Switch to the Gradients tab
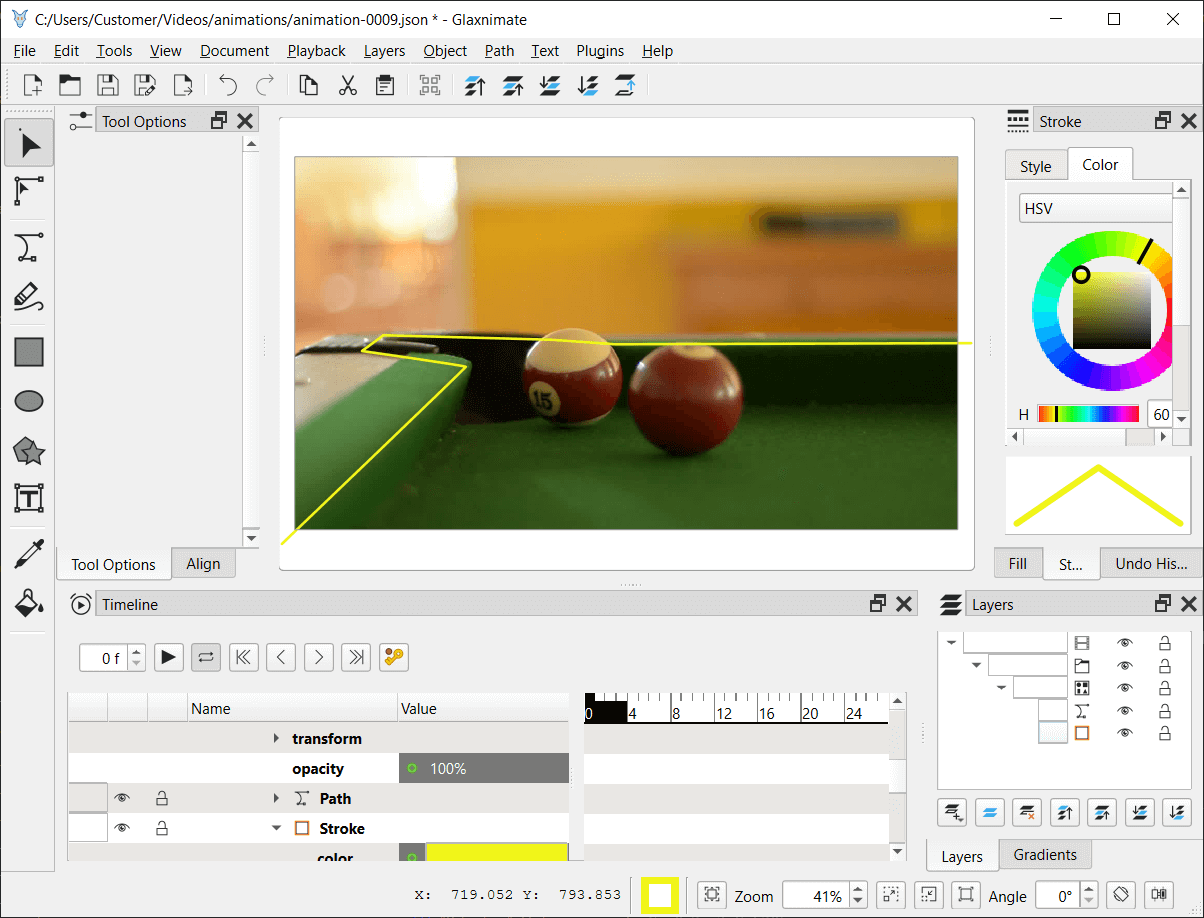The height and width of the screenshot is (918, 1204). pos(1045,855)
